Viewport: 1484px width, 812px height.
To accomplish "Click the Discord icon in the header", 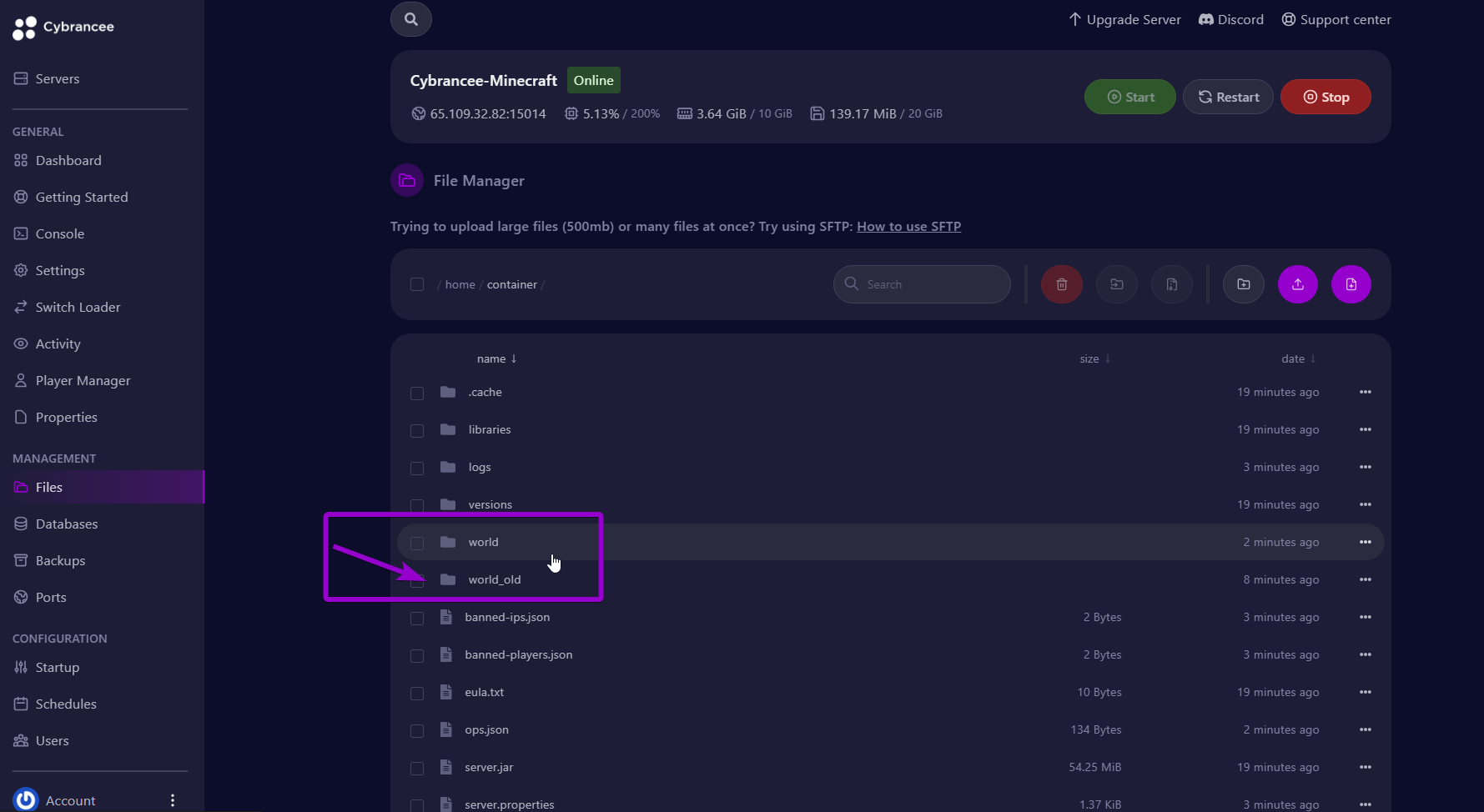I will pos(1205,18).
